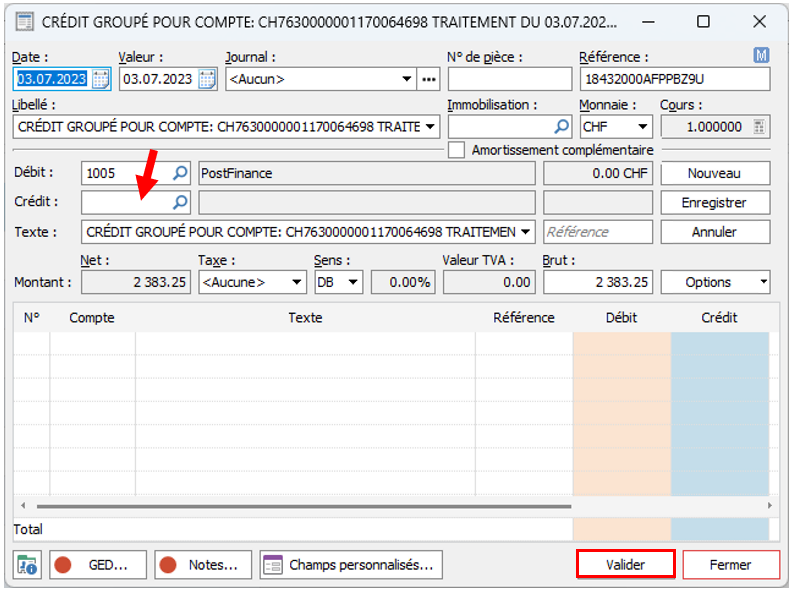Click the ellipsis button next to Journal
Viewport: 792px width, 591px height.
click(429, 79)
